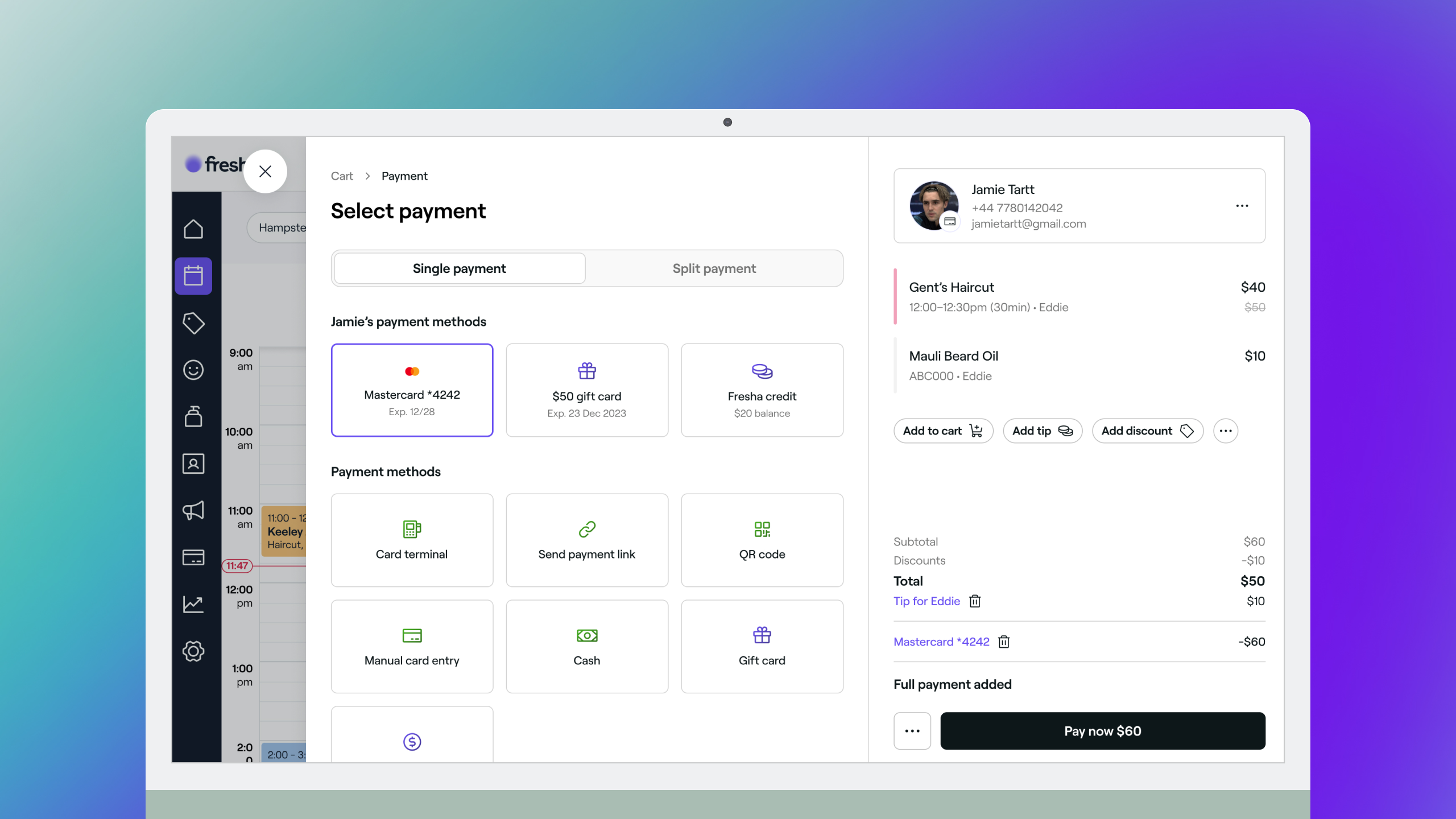This screenshot has width=1456, height=819.
Task: Click the Add discount button
Action: click(x=1147, y=431)
